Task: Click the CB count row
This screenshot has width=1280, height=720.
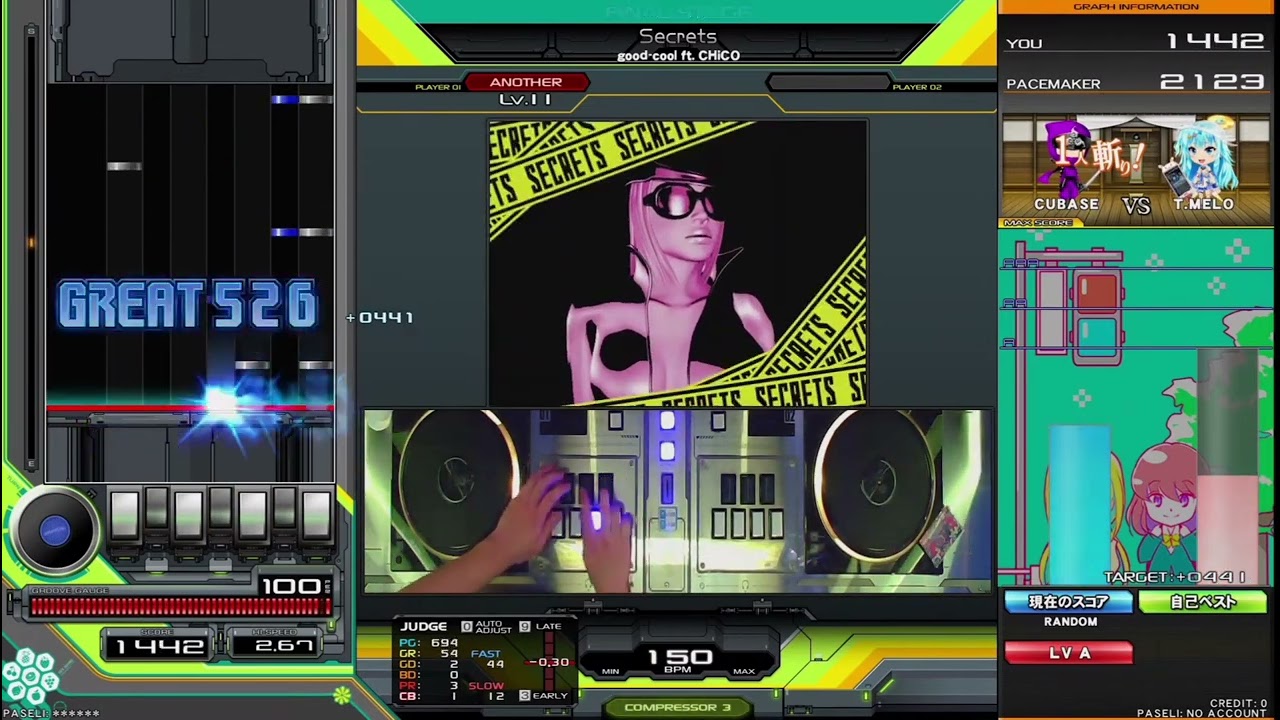Action: pos(429,697)
